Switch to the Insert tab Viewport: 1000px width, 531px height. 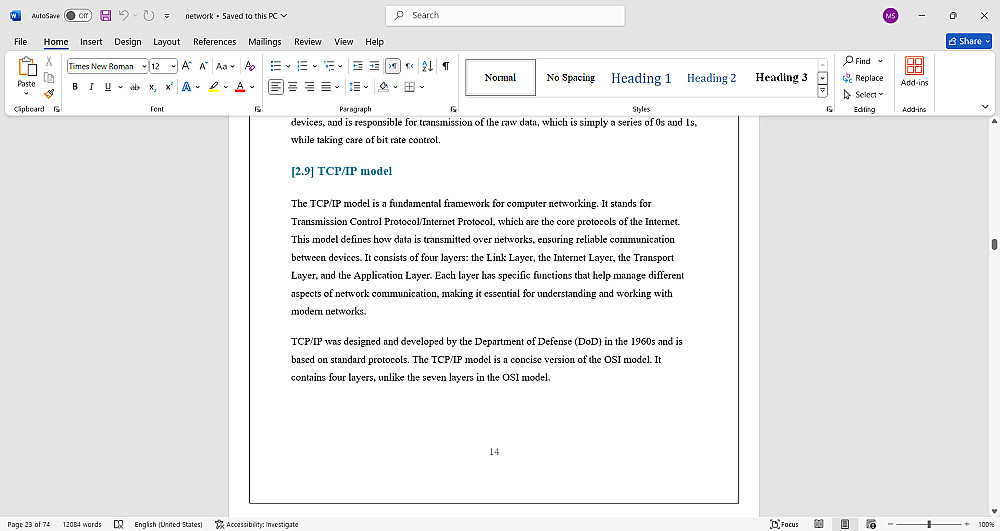91,41
